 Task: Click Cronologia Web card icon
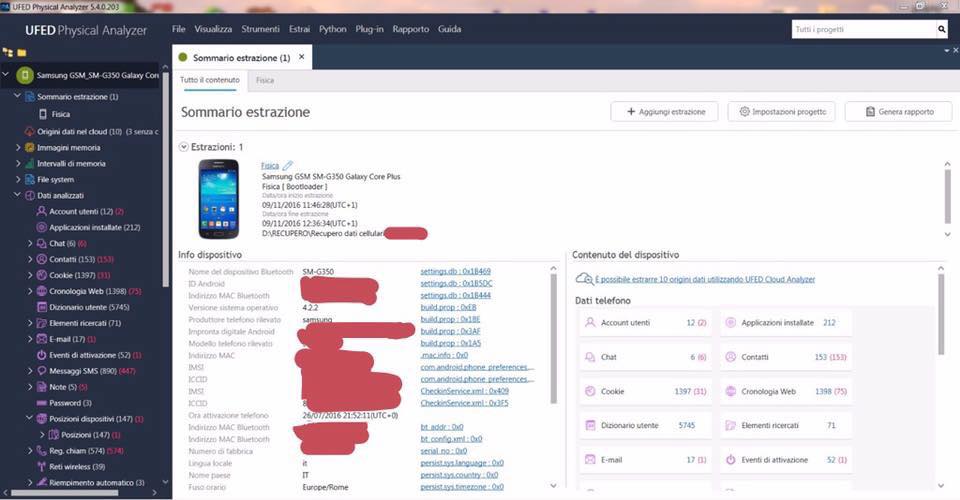pos(730,391)
